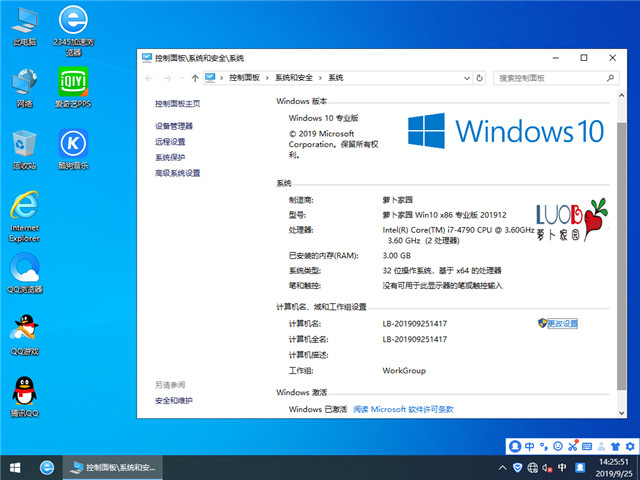Image resolution: width=640 pixels, height=480 pixels.
Task: Go back with the navigation back arrow
Action: tap(149, 78)
